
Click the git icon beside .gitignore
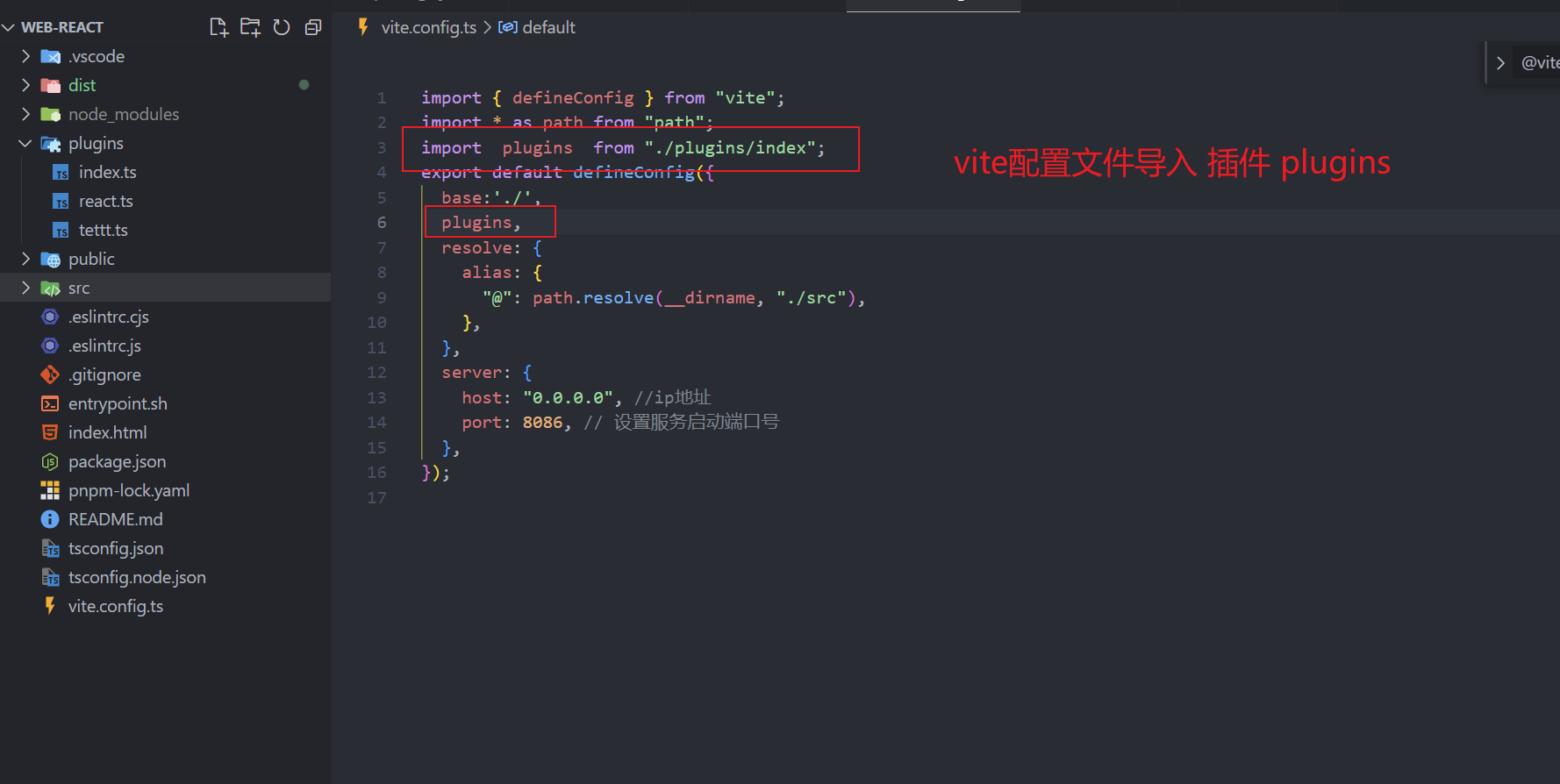click(50, 374)
